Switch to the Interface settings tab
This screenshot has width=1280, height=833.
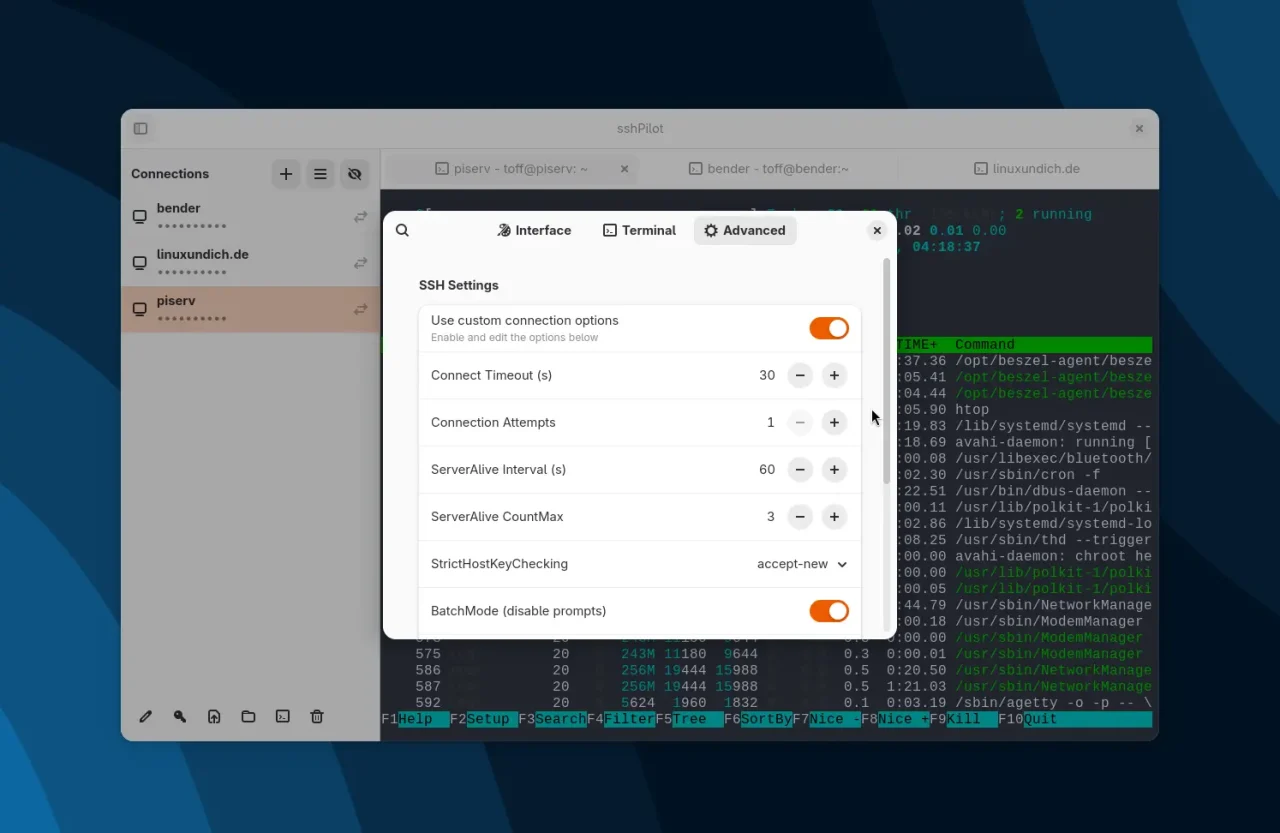click(533, 230)
